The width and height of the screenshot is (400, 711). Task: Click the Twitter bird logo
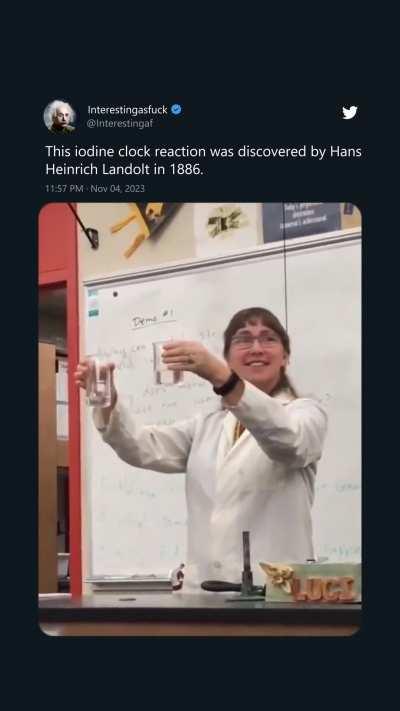tap(350, 112)
